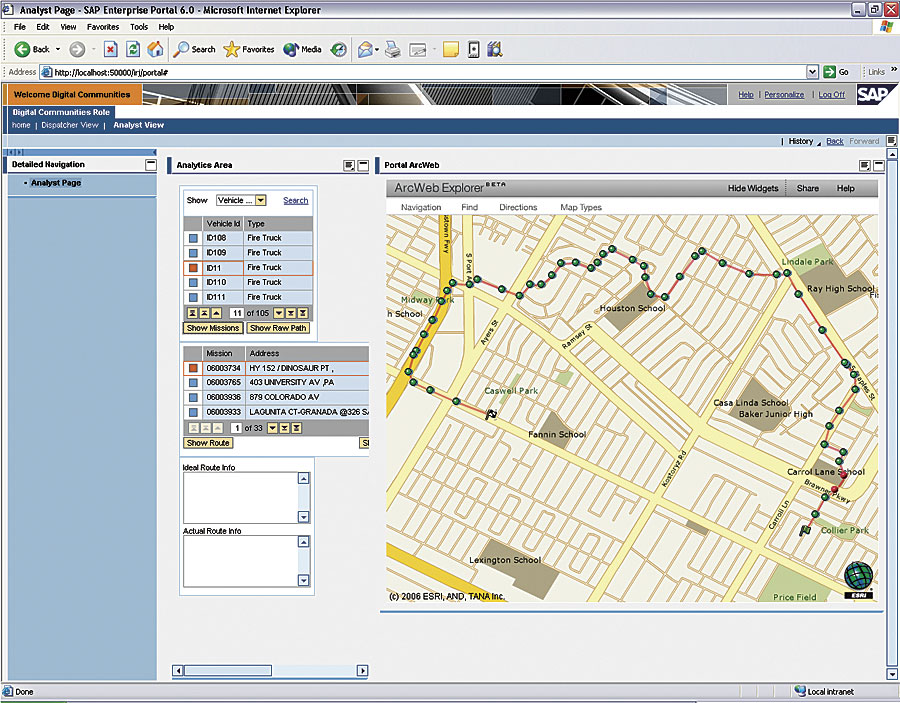Open Map Types in ArcWeb Explorer

(x=580, y=207)
